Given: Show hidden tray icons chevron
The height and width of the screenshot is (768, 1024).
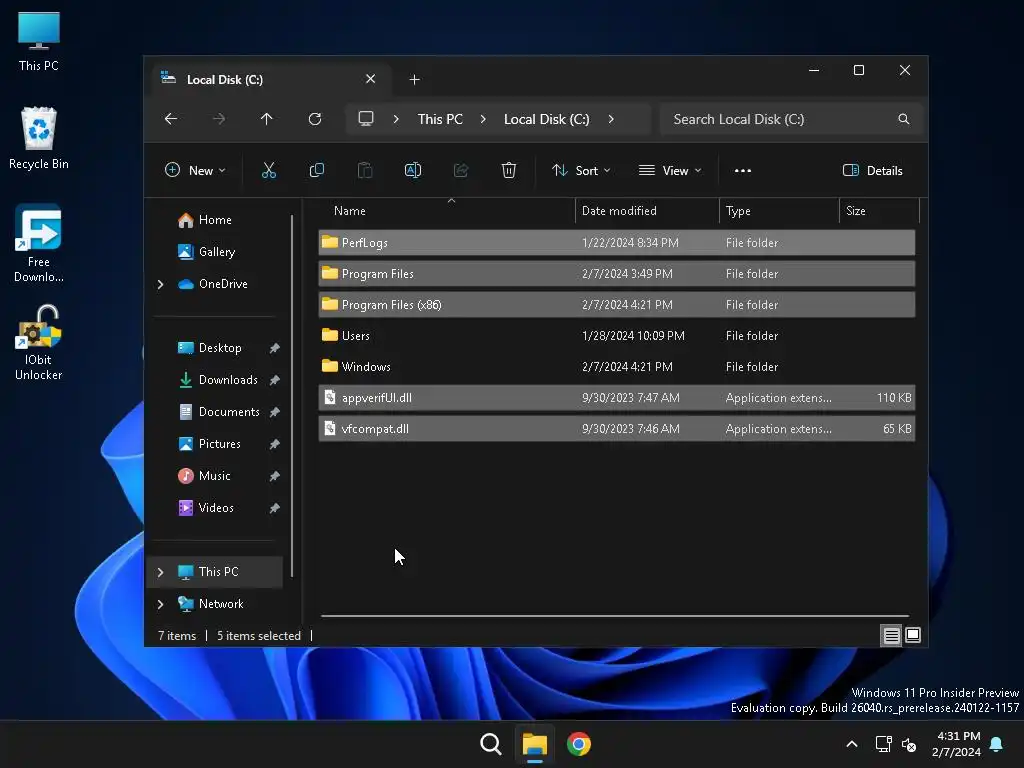Looking at the screenshot, I should pos(852,744).
